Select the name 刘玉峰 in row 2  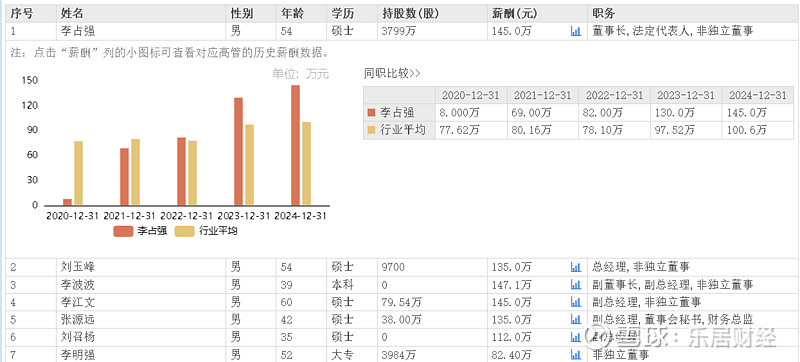pos(78,267)
